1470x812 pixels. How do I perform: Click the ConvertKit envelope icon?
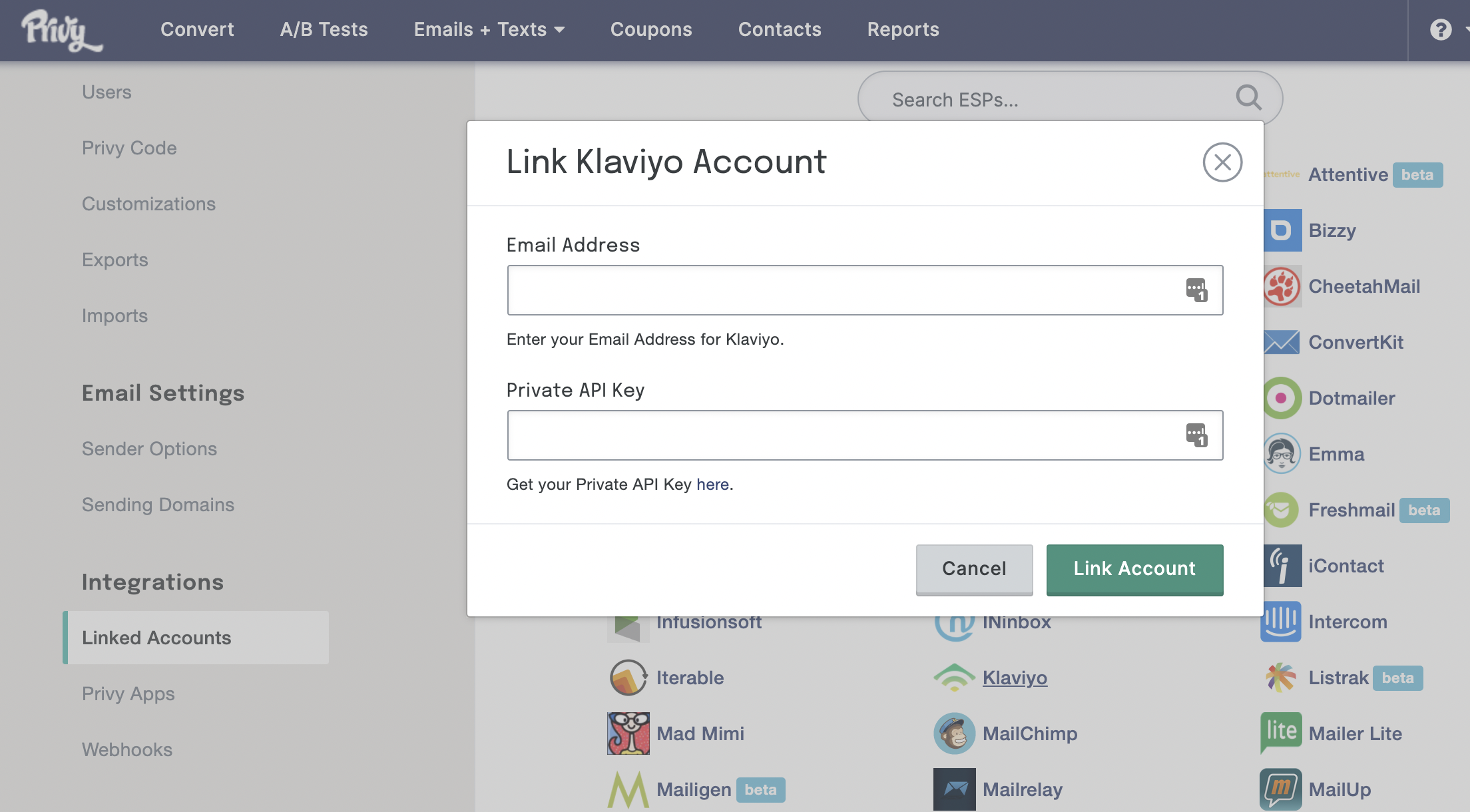1282,342
